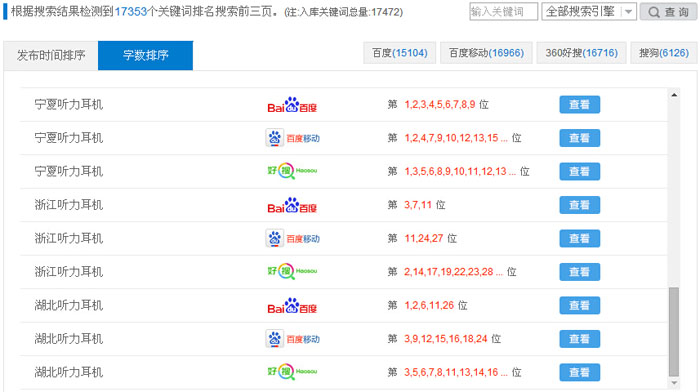
Task: Click ranking text 3,9,12,15,16,18,24
Action: tap(446, 339)
